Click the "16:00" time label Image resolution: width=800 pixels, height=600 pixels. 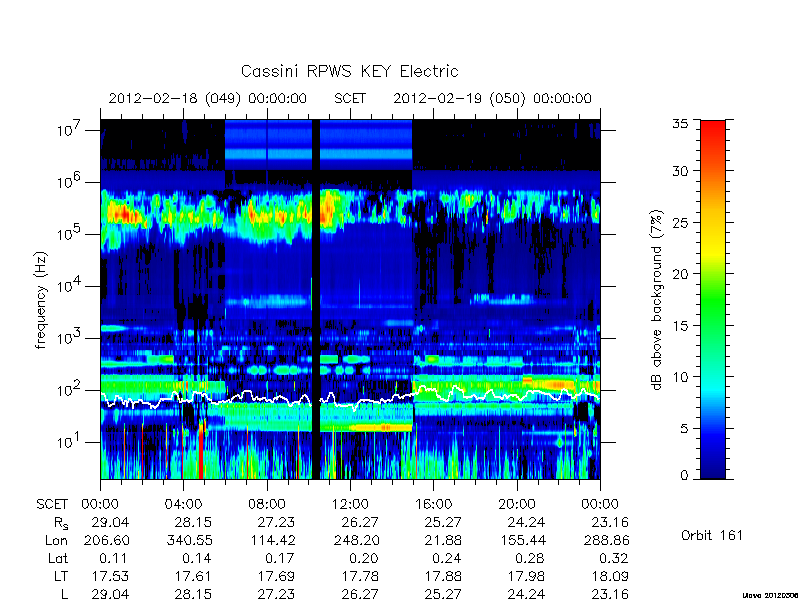433,504
